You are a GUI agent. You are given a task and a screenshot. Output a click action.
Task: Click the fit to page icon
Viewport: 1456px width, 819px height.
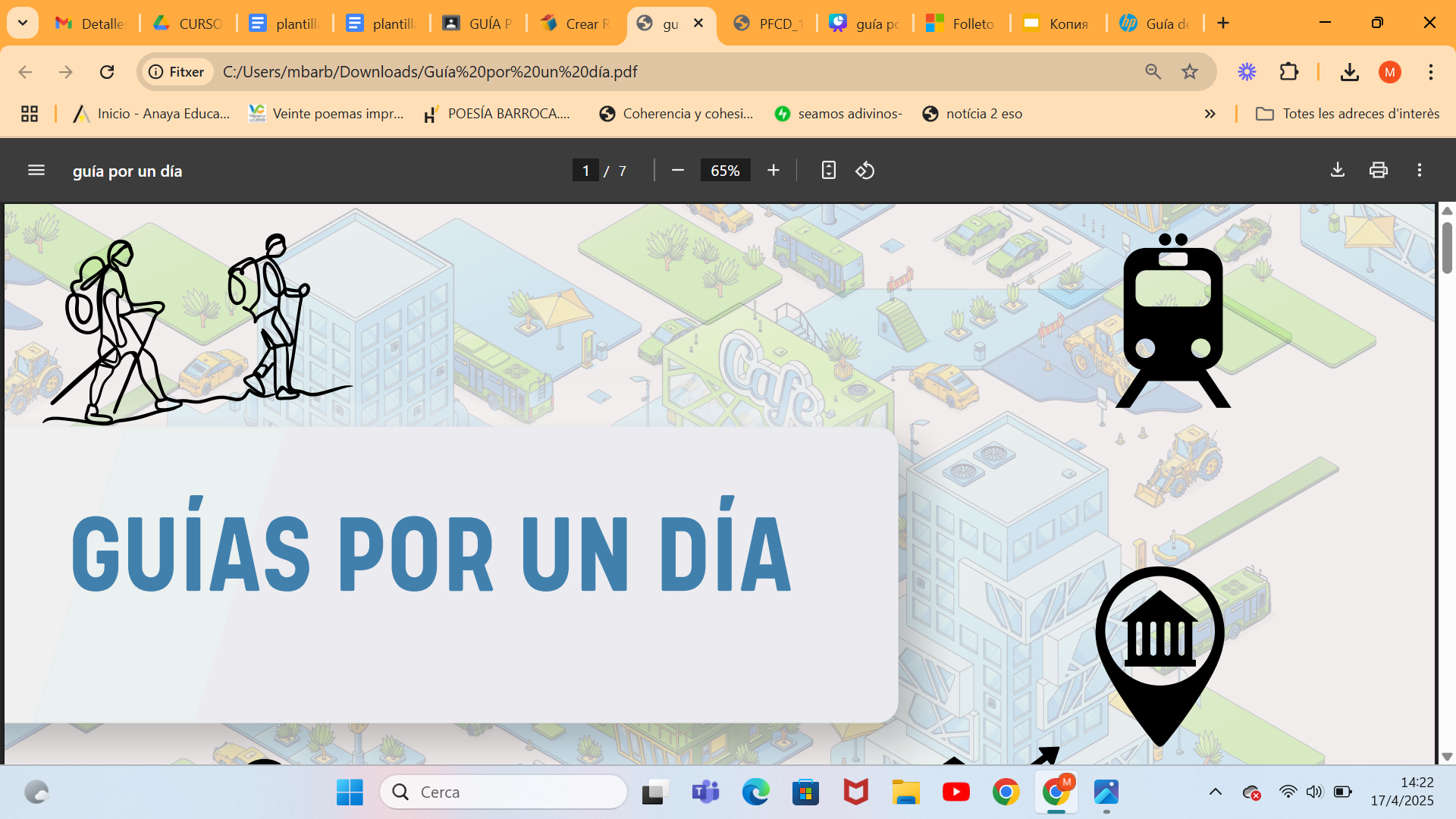(x=828, y=171)
